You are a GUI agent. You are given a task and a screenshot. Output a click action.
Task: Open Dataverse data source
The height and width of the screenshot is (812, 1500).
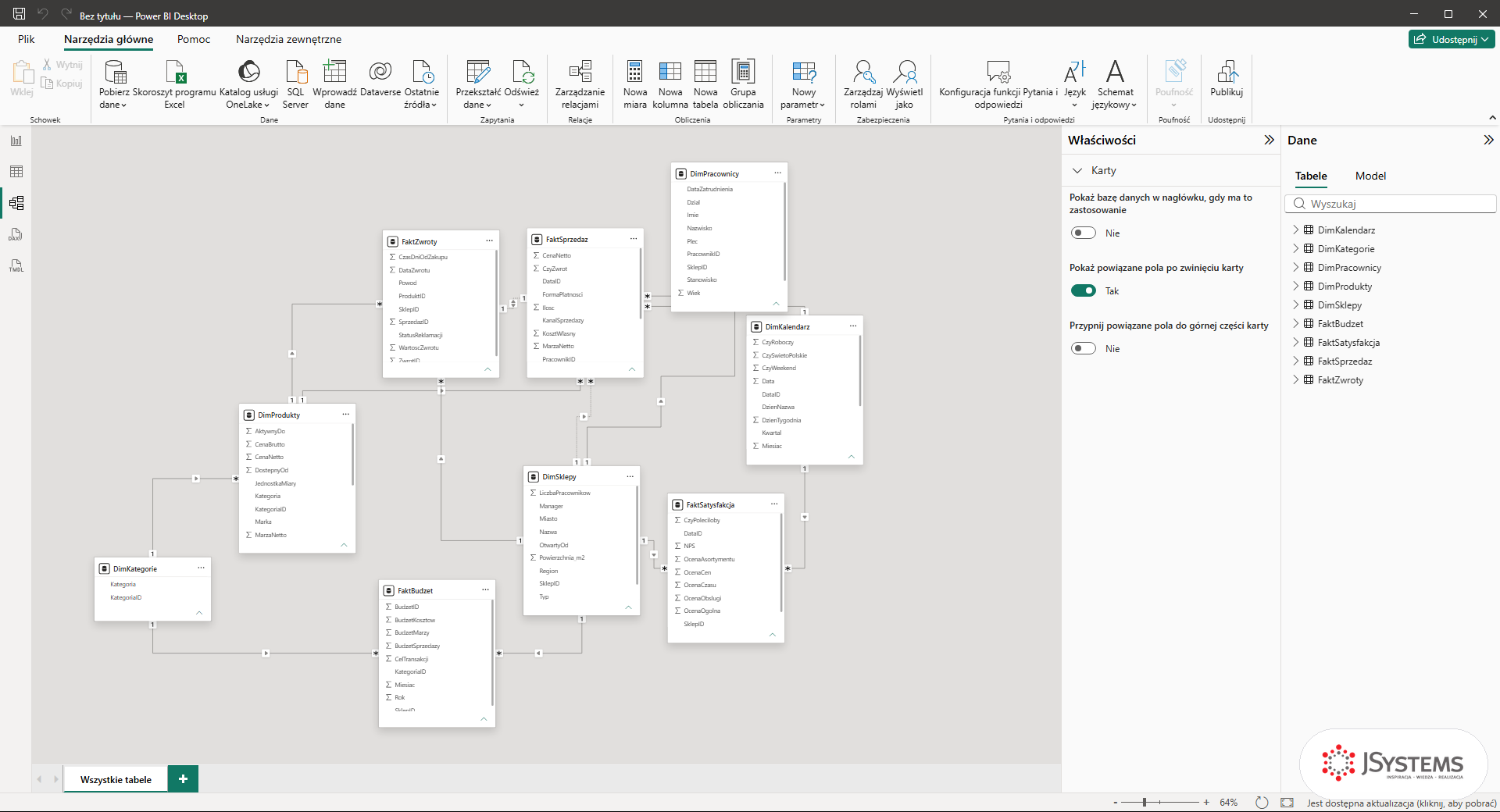[380, 78]
